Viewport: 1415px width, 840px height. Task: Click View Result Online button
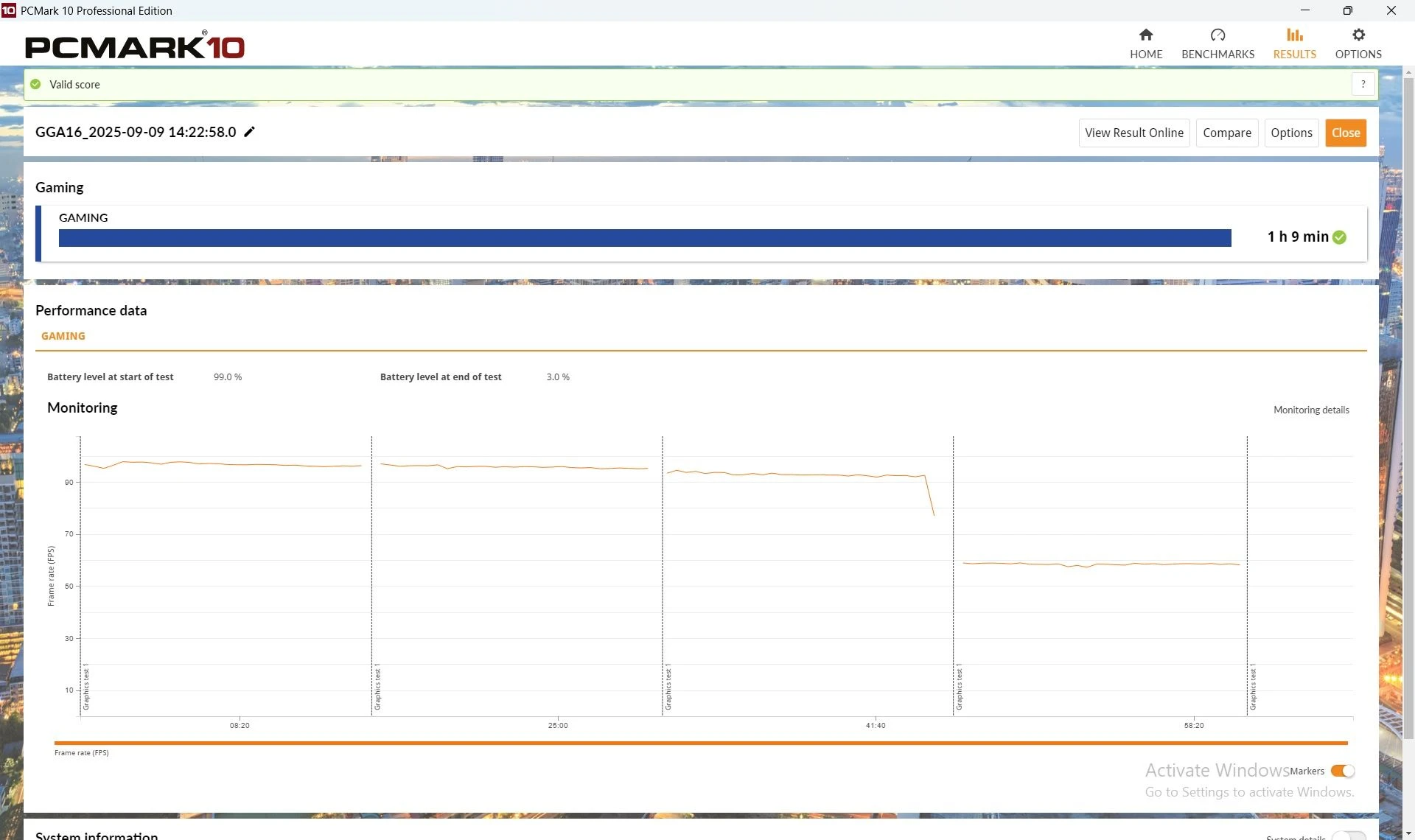(1133, 133)
